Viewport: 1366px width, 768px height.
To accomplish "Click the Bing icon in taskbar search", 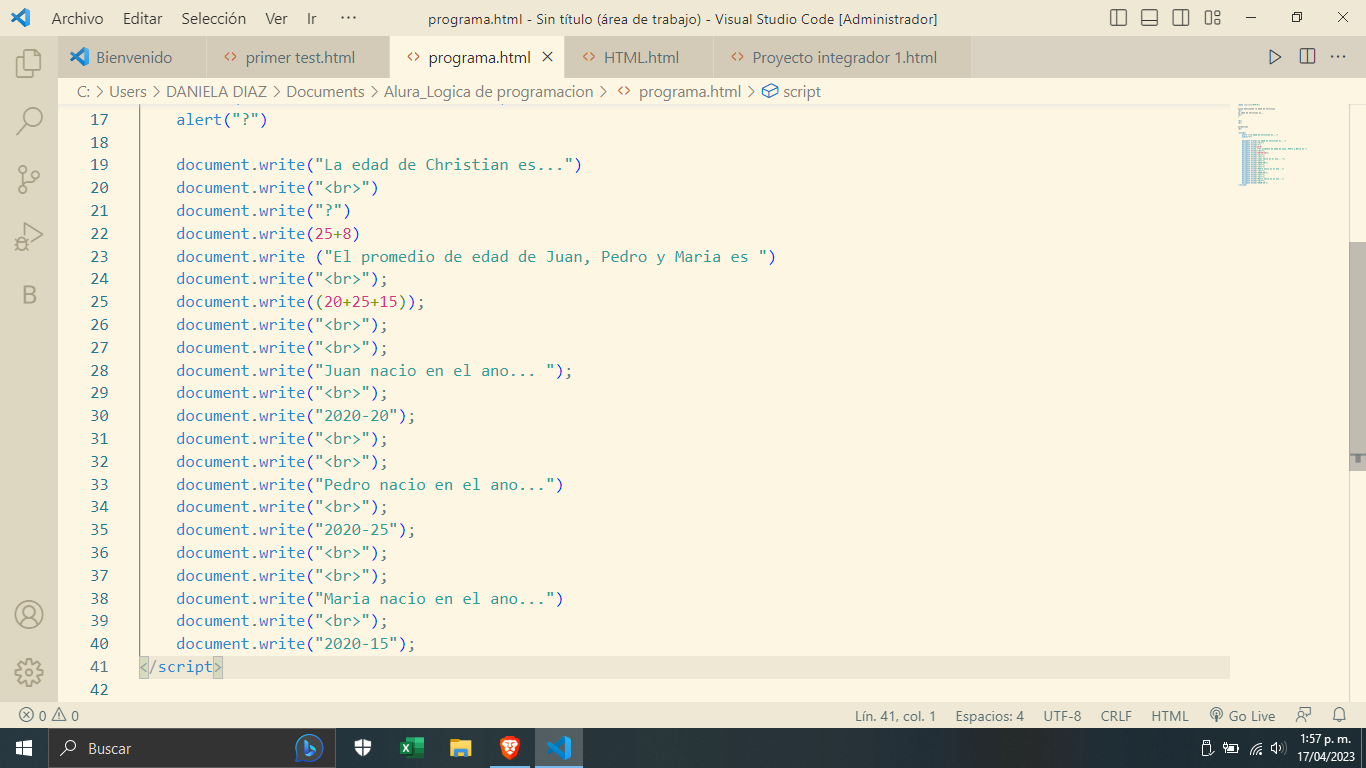I will tap(309, 748).
